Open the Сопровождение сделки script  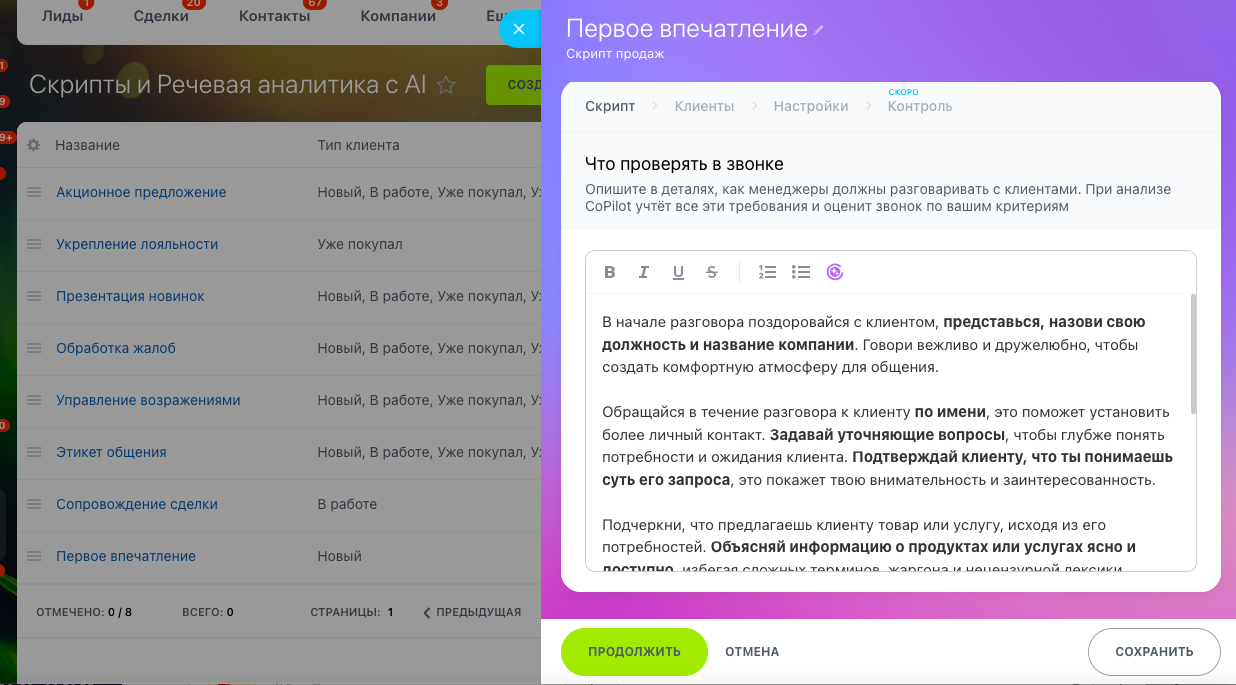click(137, 504)
